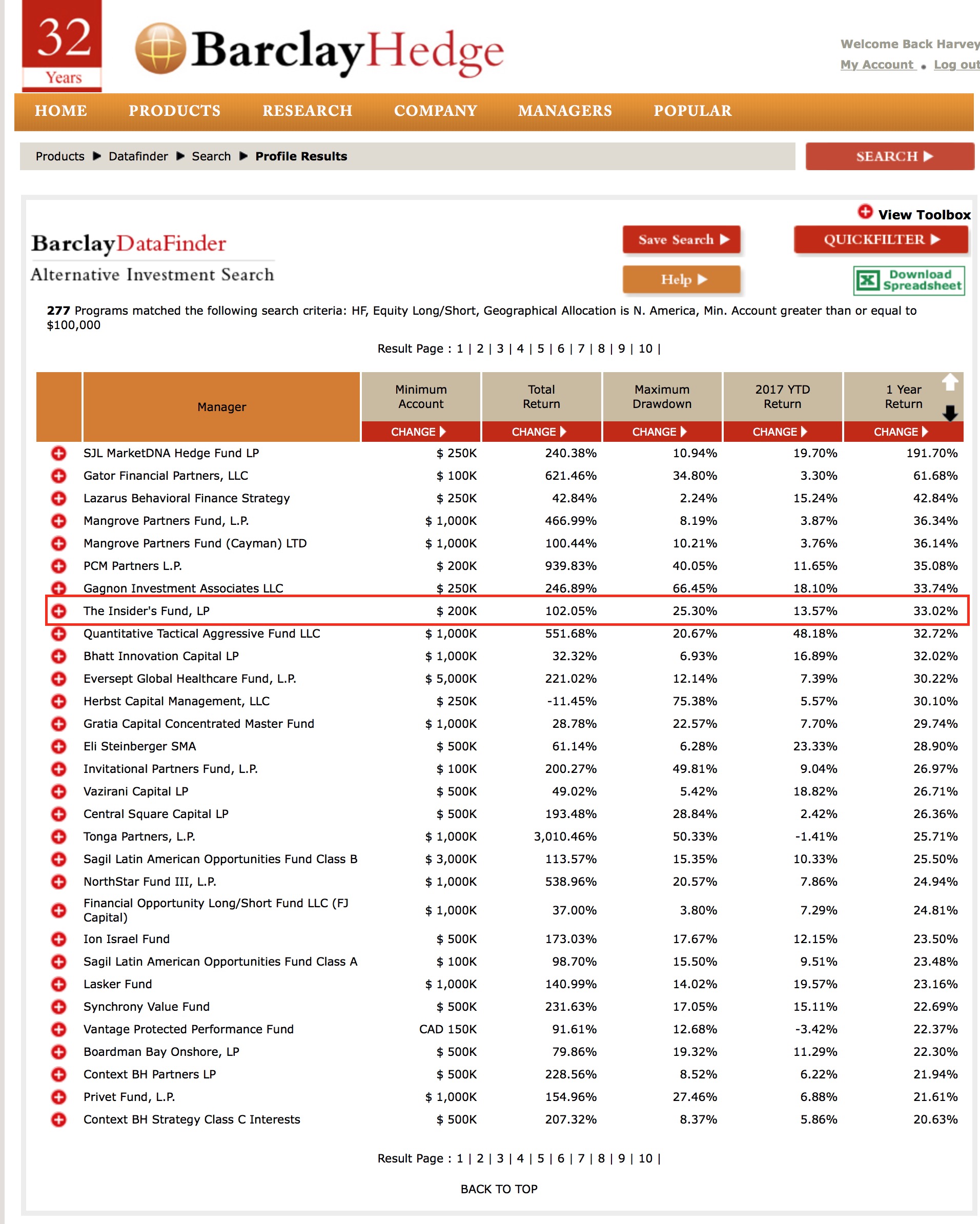
Task: Change the Total Return column
Action: pyautogui.click(x=541, y=432)
